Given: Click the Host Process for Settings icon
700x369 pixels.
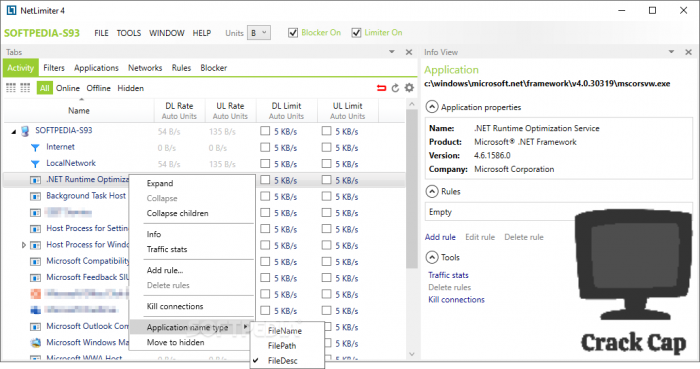Looking at the screenshot, I should [x=35, y=229].
